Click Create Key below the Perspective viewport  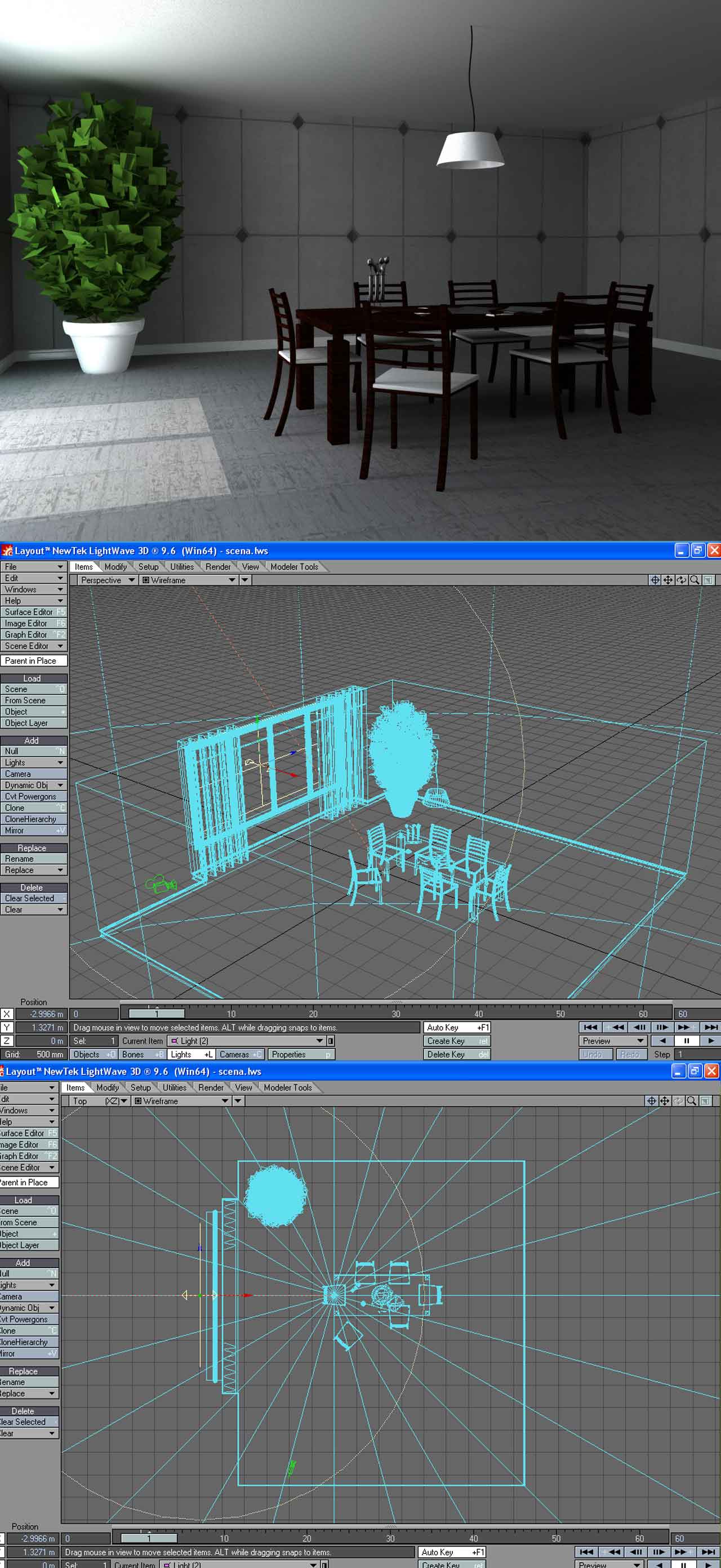point(457,1041)
